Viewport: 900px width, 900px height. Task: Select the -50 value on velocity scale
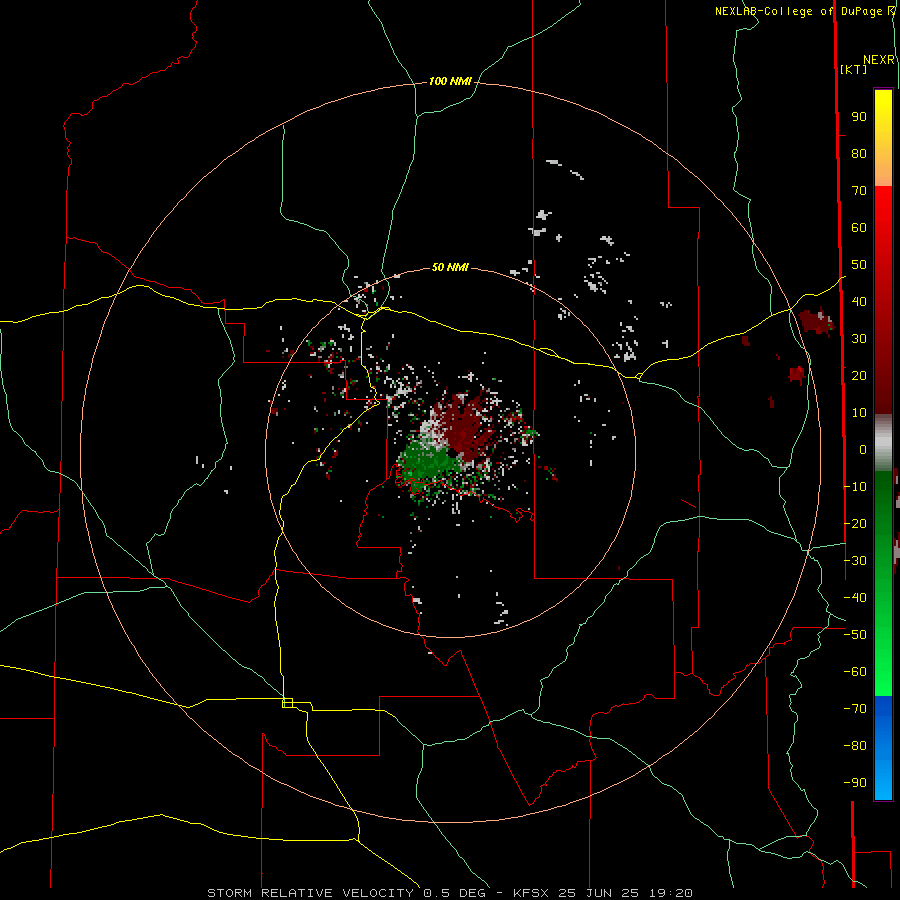pos(855,635)
